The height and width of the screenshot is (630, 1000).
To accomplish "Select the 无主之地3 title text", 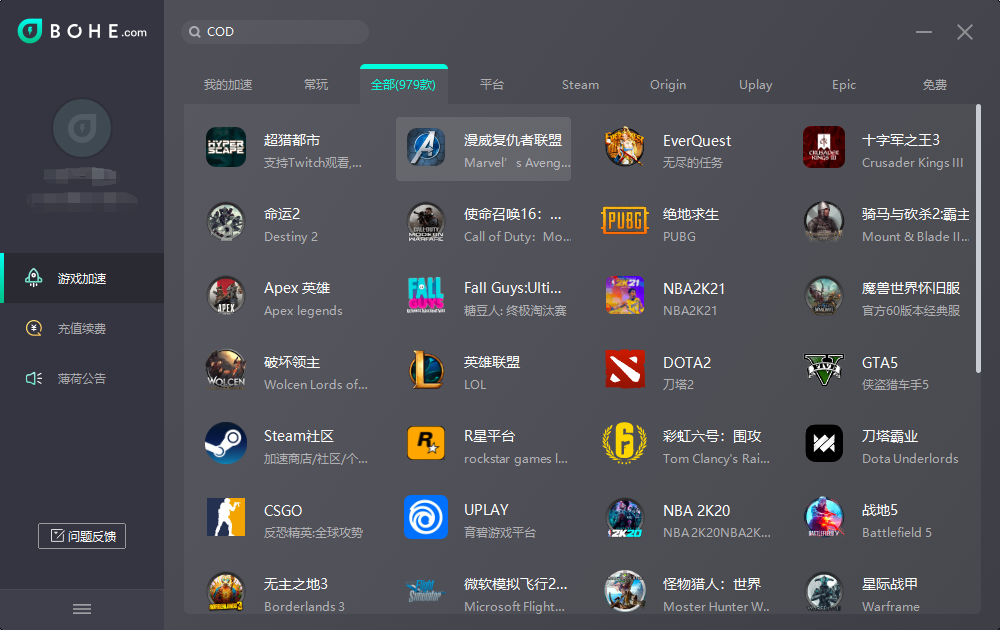I will 296,584.
